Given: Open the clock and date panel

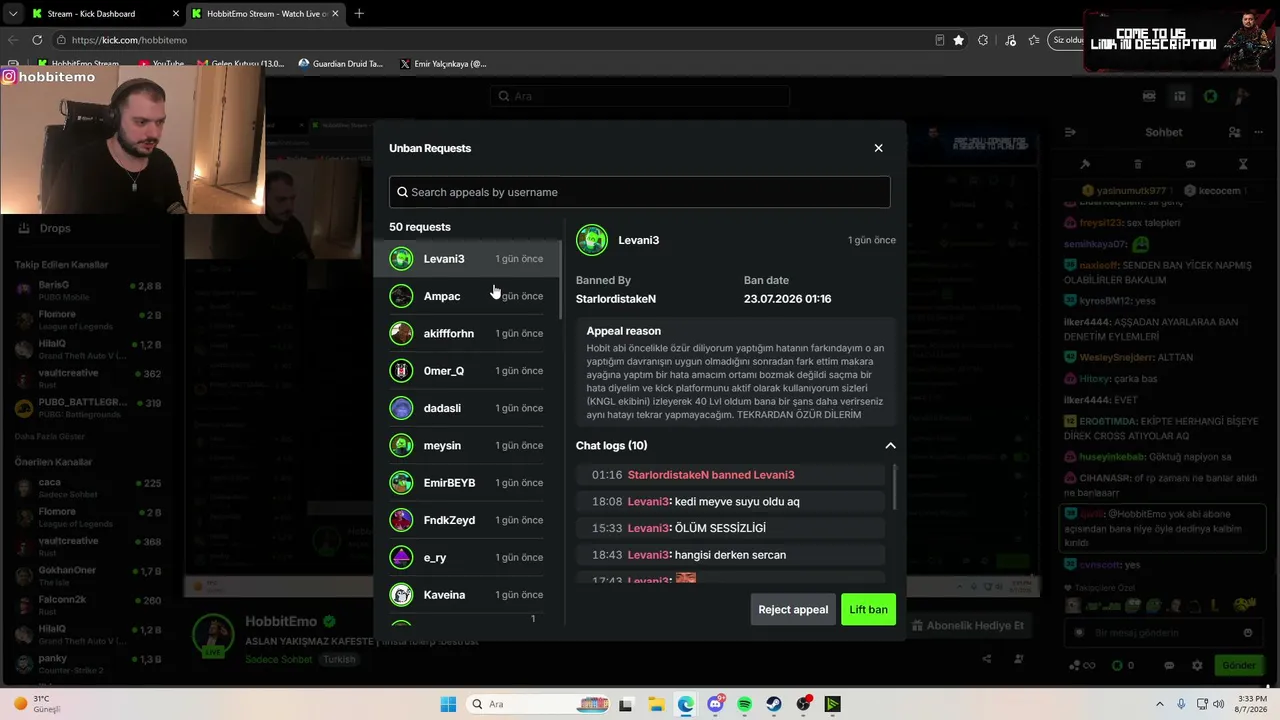Looking at the screenshot, I should 1252,704.
